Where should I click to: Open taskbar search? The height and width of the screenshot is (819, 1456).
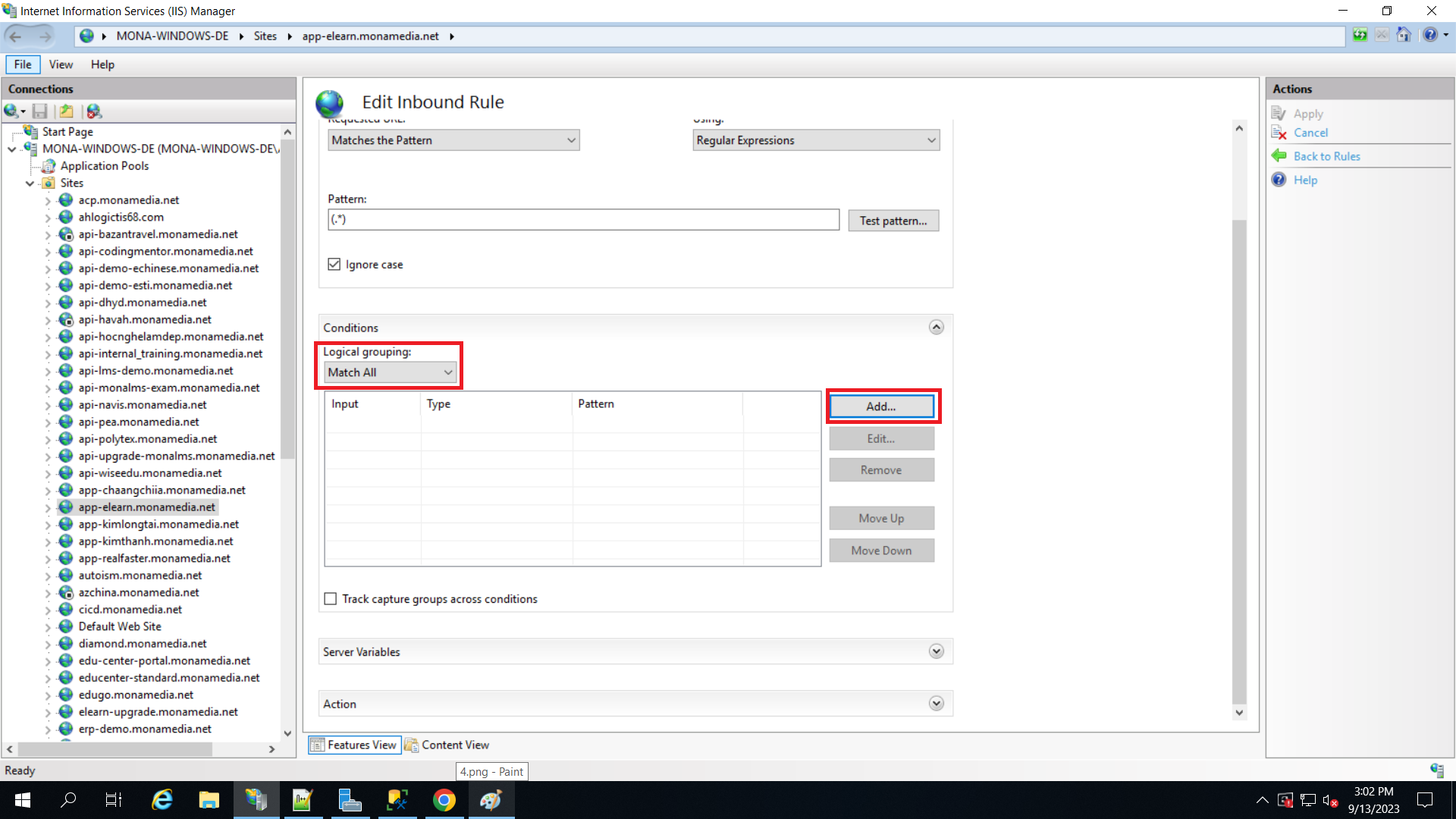tap(68, 800)
